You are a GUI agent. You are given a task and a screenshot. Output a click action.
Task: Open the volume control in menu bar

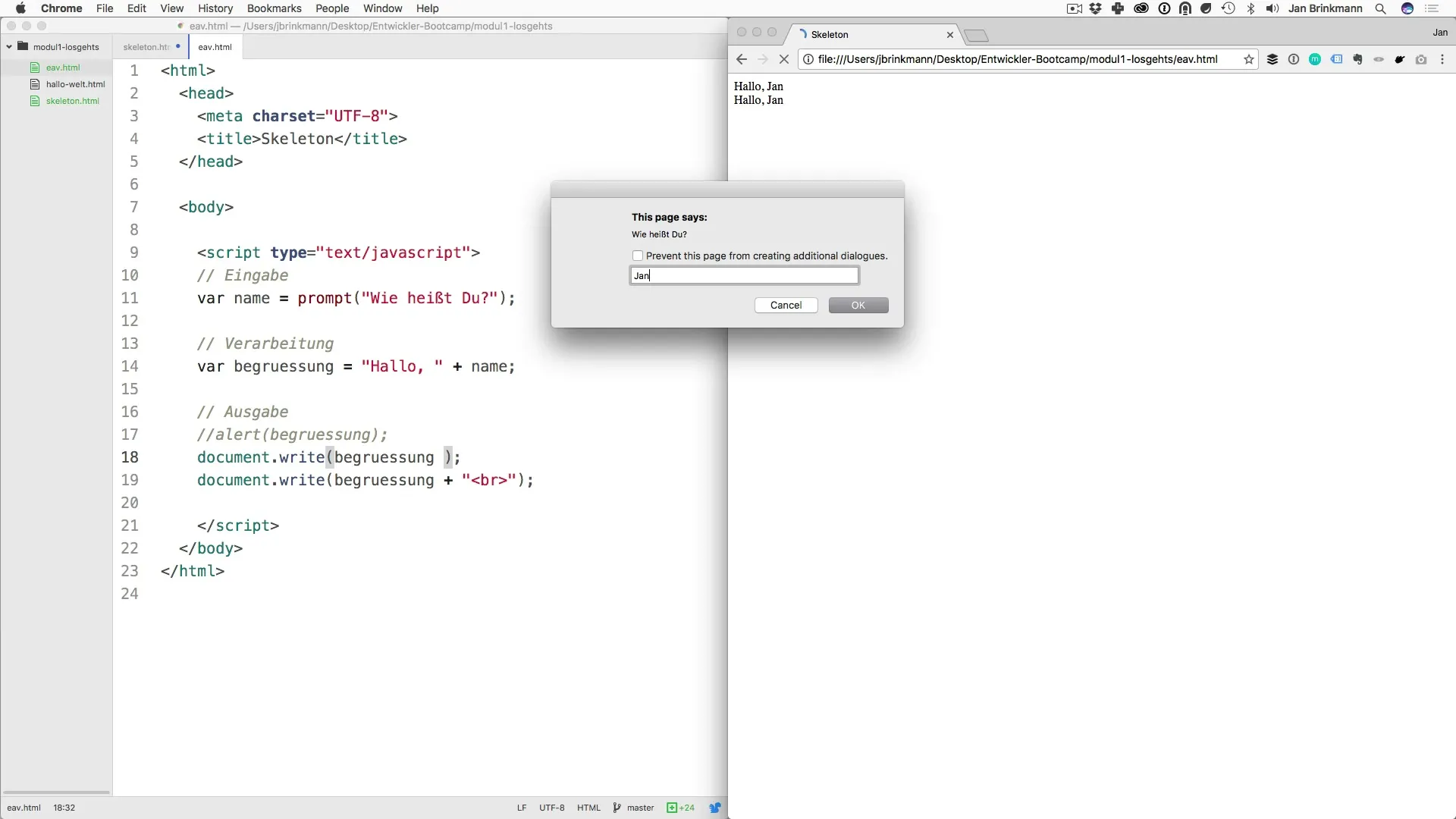pos(1272,8)
